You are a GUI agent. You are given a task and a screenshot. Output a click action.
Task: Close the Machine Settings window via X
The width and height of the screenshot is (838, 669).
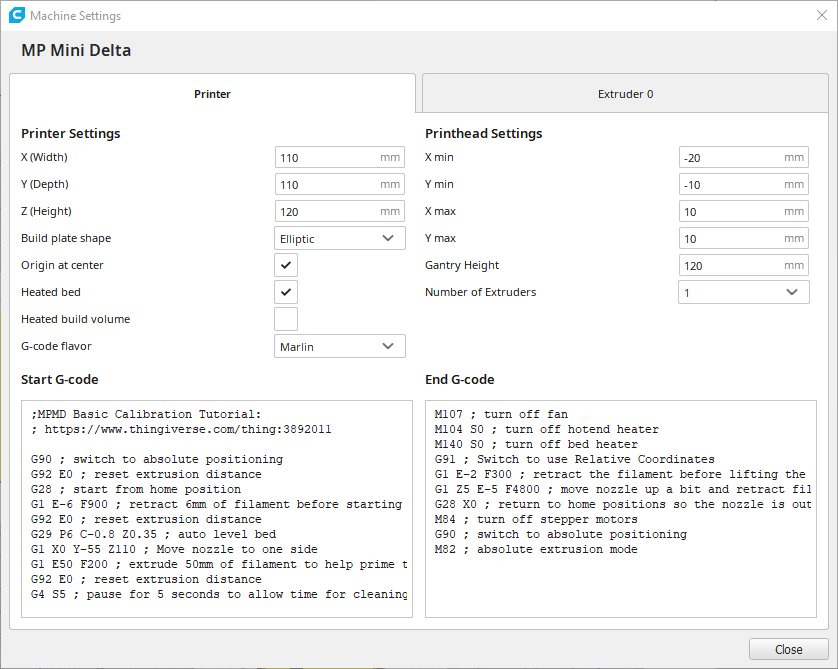click(821, 15)
